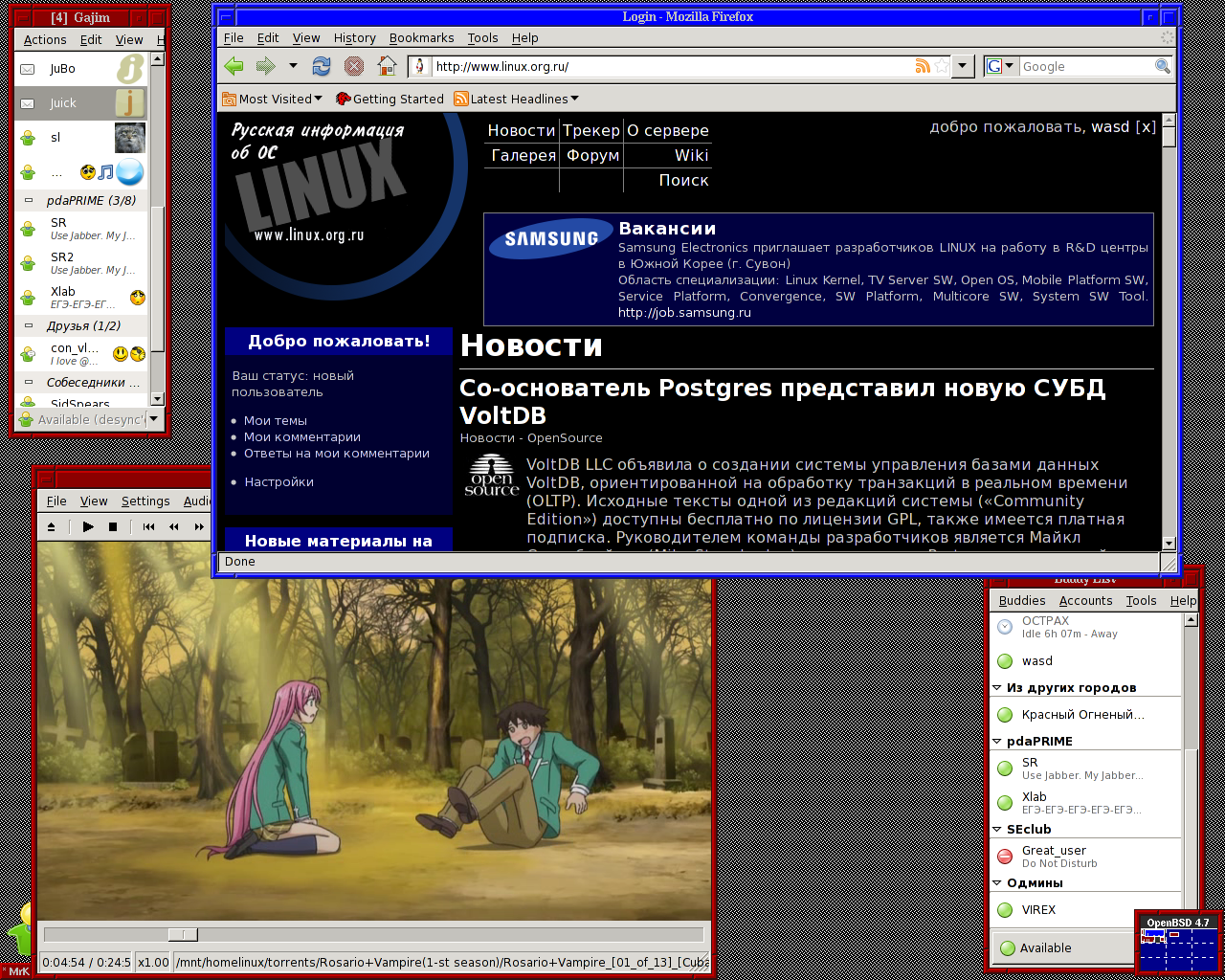Image resolution: width=1225 pixels, height=980 pixels.
Task: Open the Форум link on the site
Action: point(592,155)
